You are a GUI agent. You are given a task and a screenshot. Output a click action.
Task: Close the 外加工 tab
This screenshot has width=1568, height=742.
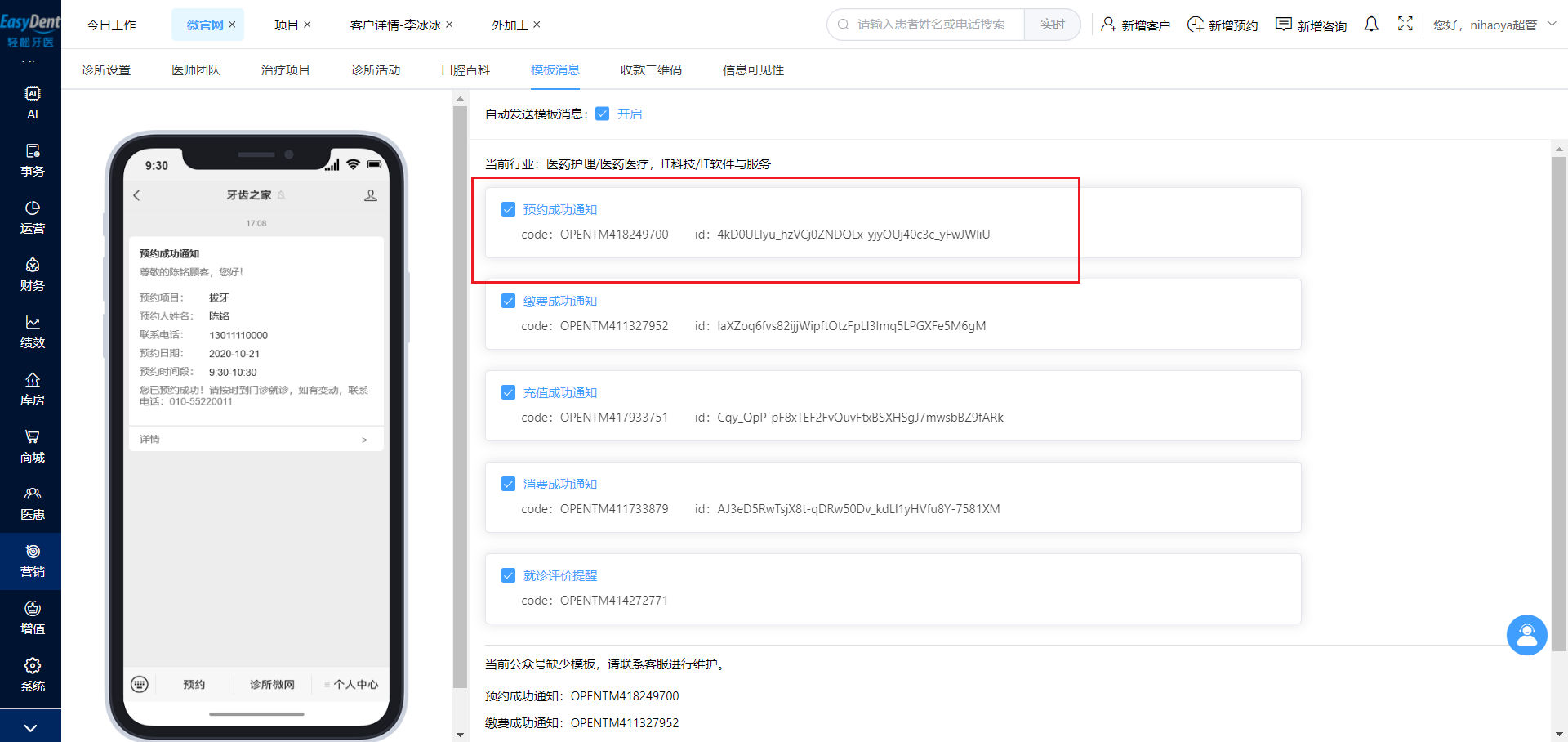coord(537,25)
